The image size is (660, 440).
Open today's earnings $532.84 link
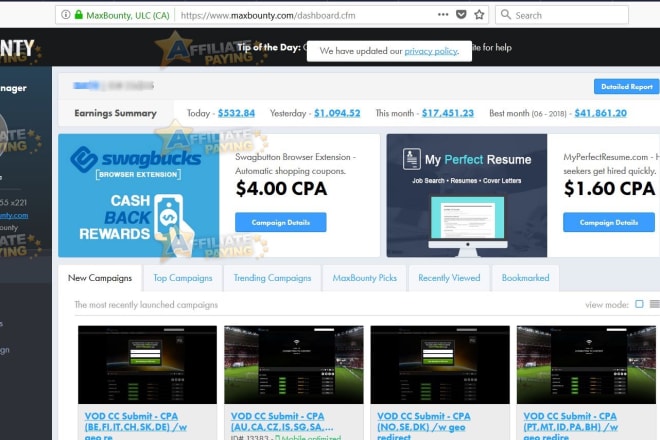click(236, 113)
